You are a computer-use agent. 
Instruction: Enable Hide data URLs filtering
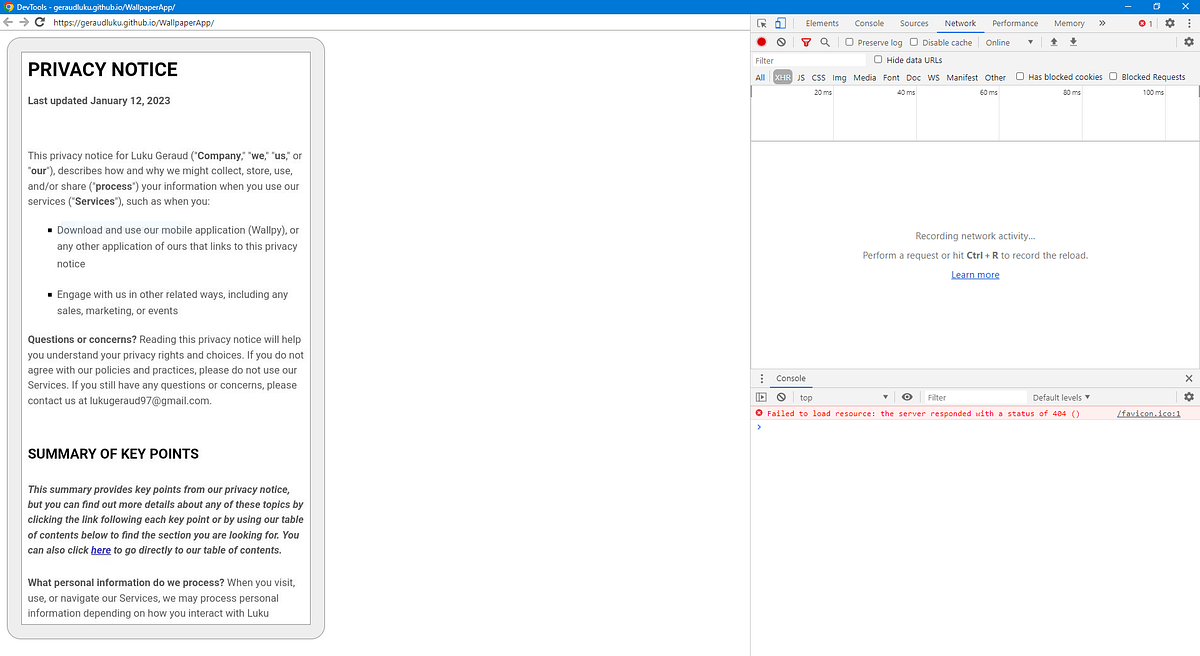877,59
